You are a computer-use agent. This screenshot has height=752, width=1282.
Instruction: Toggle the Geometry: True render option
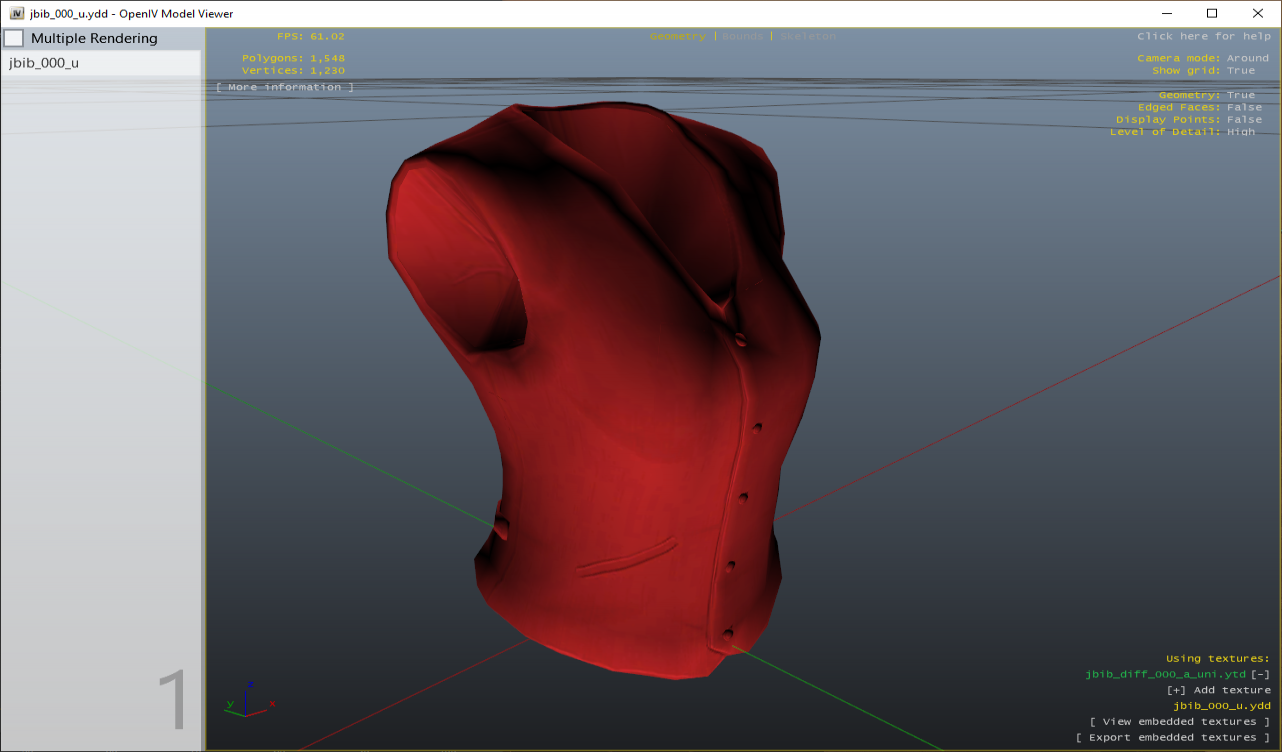(1240, 95)
